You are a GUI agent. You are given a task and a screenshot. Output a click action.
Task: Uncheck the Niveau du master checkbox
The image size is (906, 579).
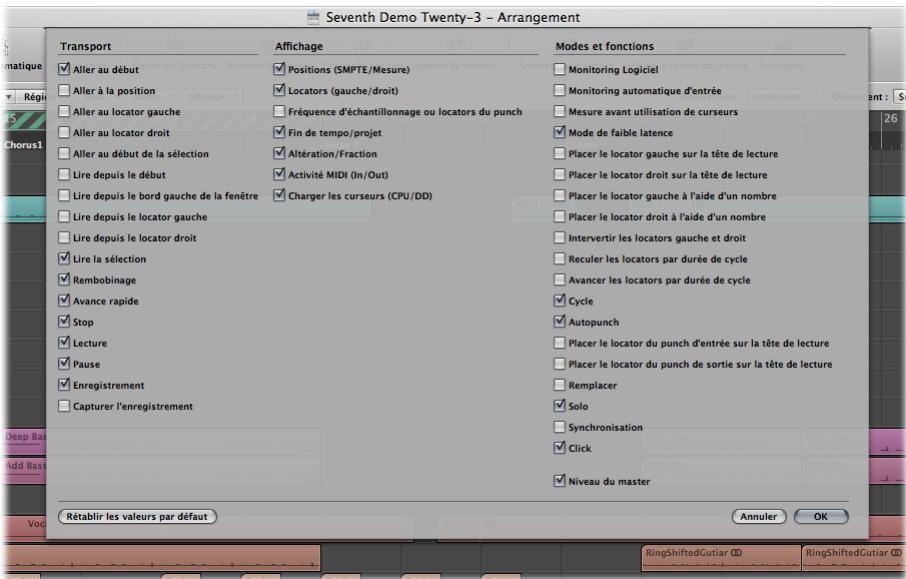[559, 481]
